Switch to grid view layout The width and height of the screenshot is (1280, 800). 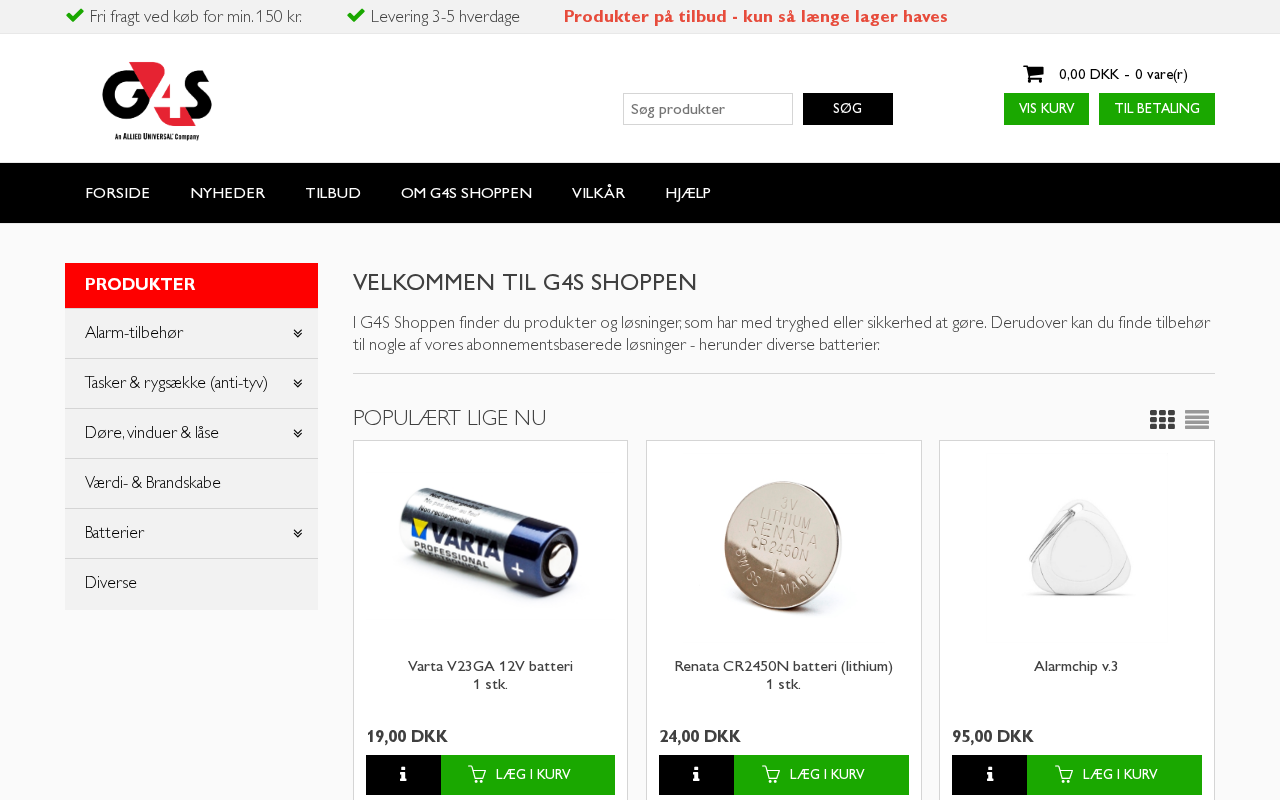tap(1162, 420)
